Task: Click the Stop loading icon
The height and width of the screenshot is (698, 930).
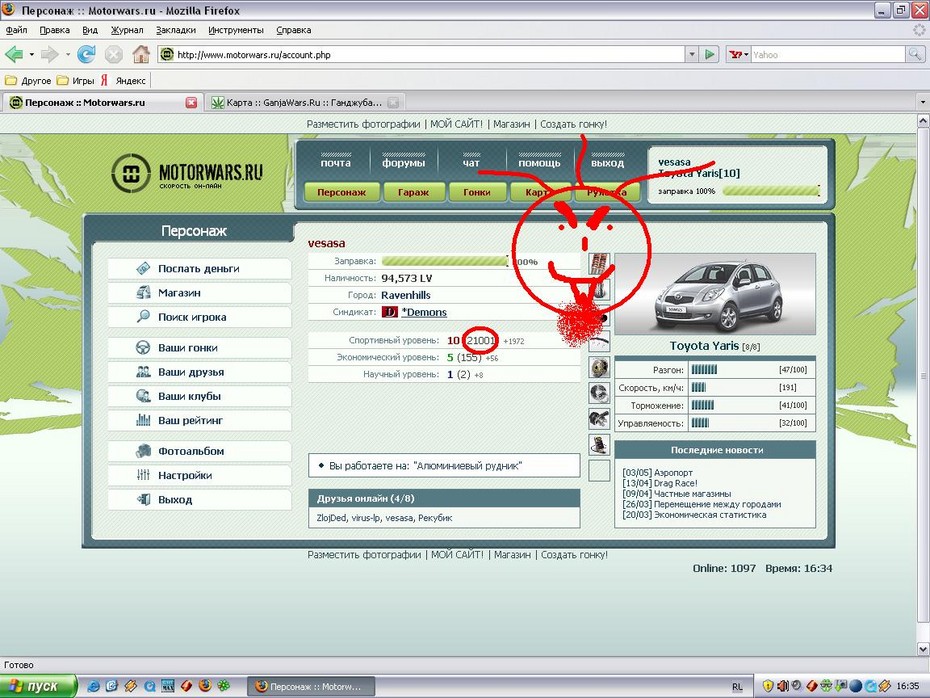Action: tap(113, 55)
